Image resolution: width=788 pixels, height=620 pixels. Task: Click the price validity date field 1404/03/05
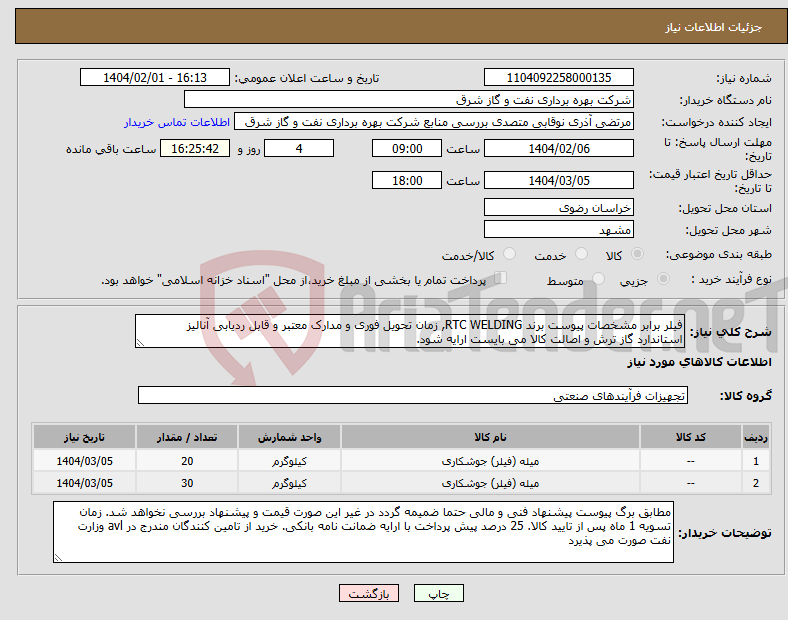pyautogui.click(x=558, y=180)
